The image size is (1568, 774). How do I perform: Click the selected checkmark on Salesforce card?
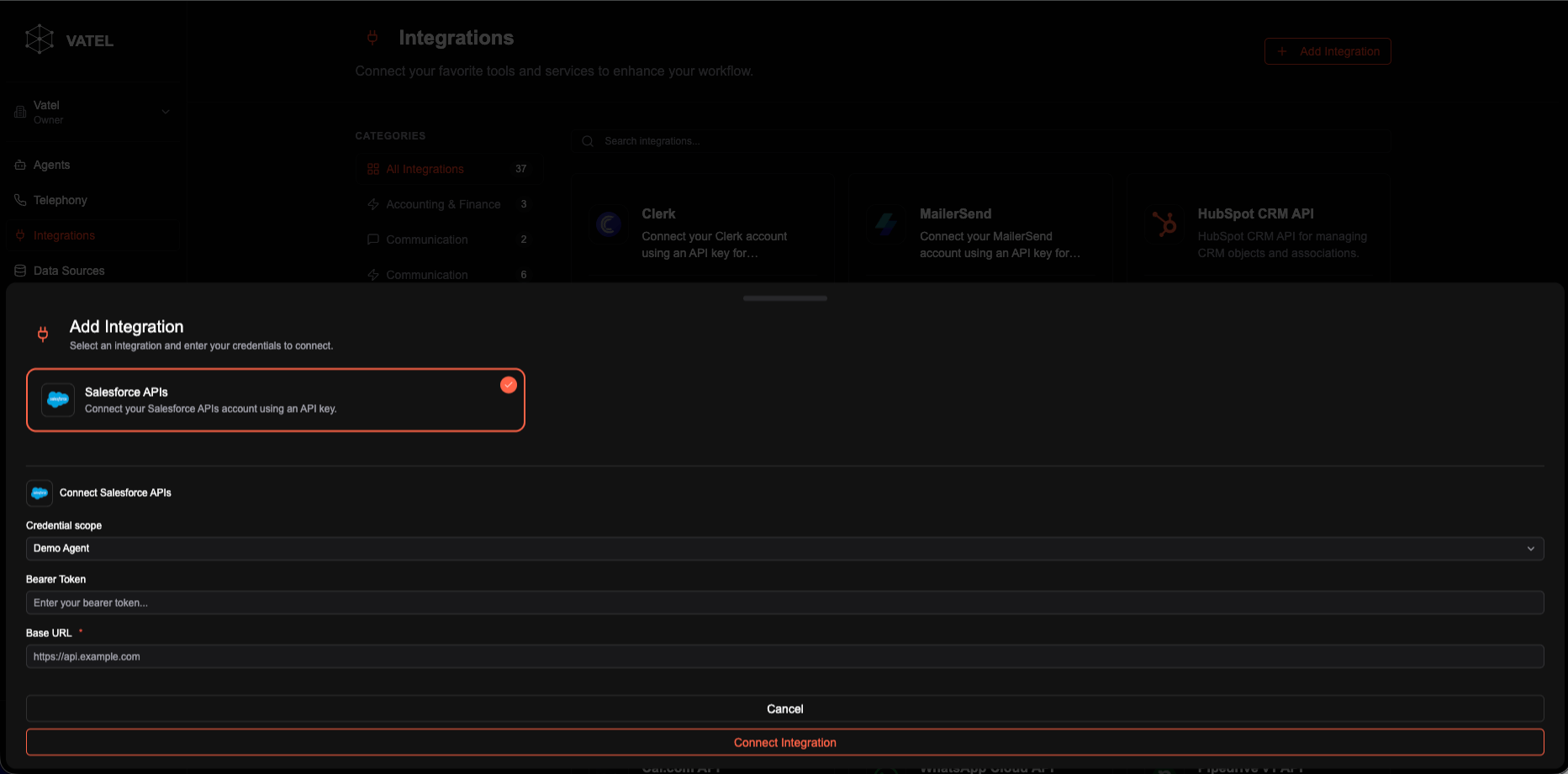tap(509, 385)
